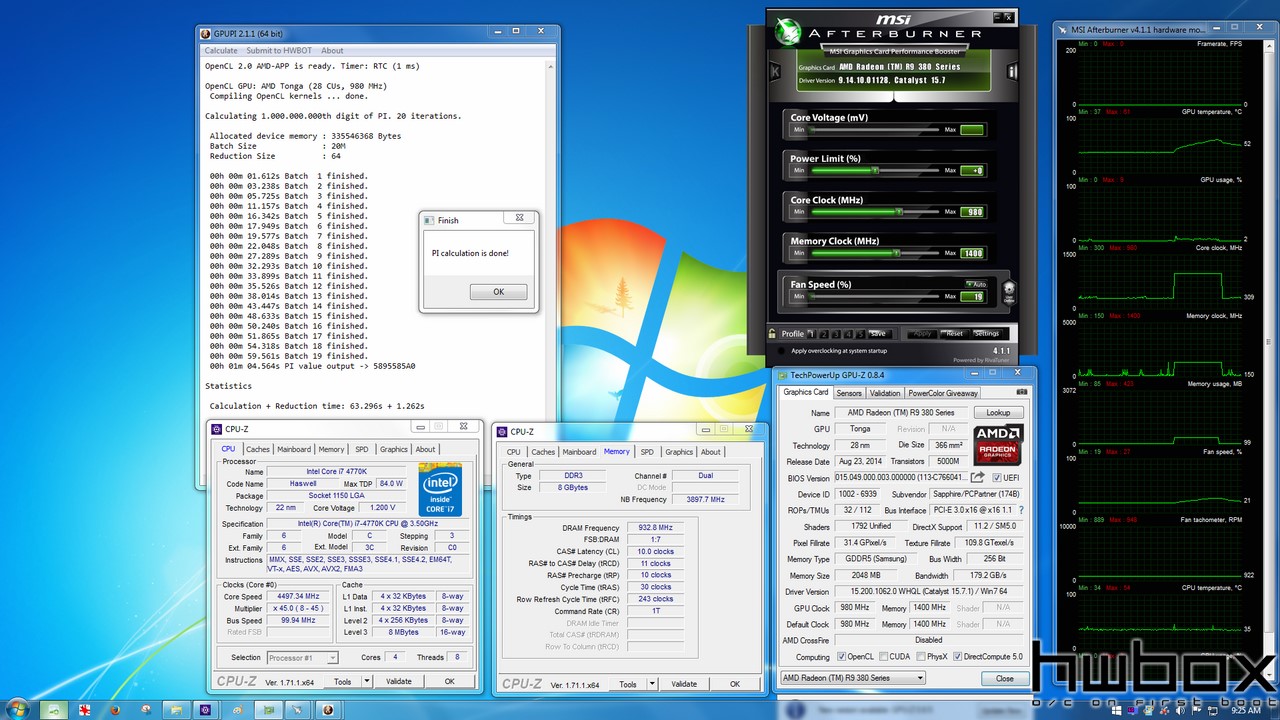Click the Core Clock value field 980
This screenshot has width=1280, height=720.
tap(972, 212)
